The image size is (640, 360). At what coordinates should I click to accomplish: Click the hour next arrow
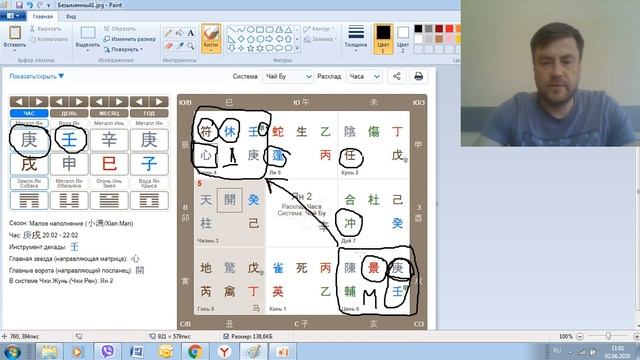click(39, 102)
